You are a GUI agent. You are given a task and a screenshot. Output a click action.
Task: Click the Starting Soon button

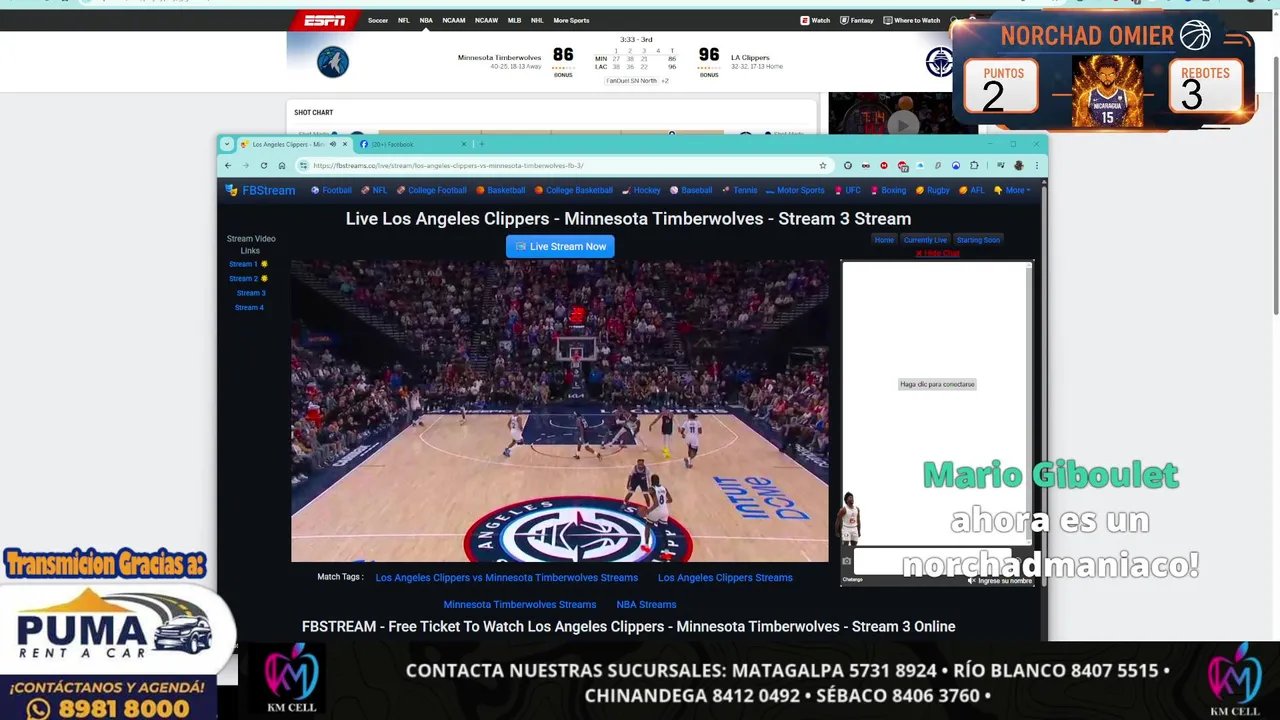coord(978,240)
